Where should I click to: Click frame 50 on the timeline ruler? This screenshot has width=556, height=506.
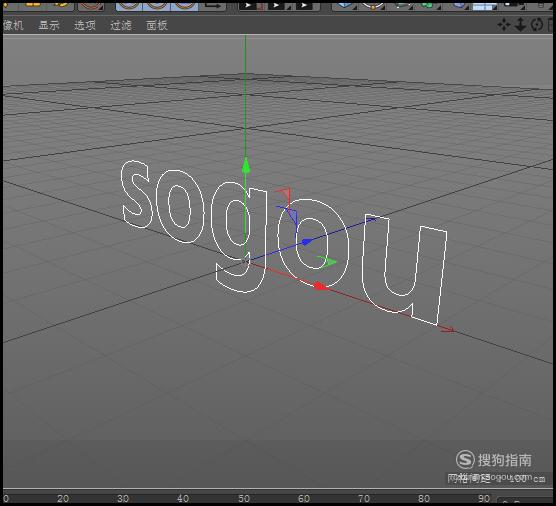[x=244, y=498]
